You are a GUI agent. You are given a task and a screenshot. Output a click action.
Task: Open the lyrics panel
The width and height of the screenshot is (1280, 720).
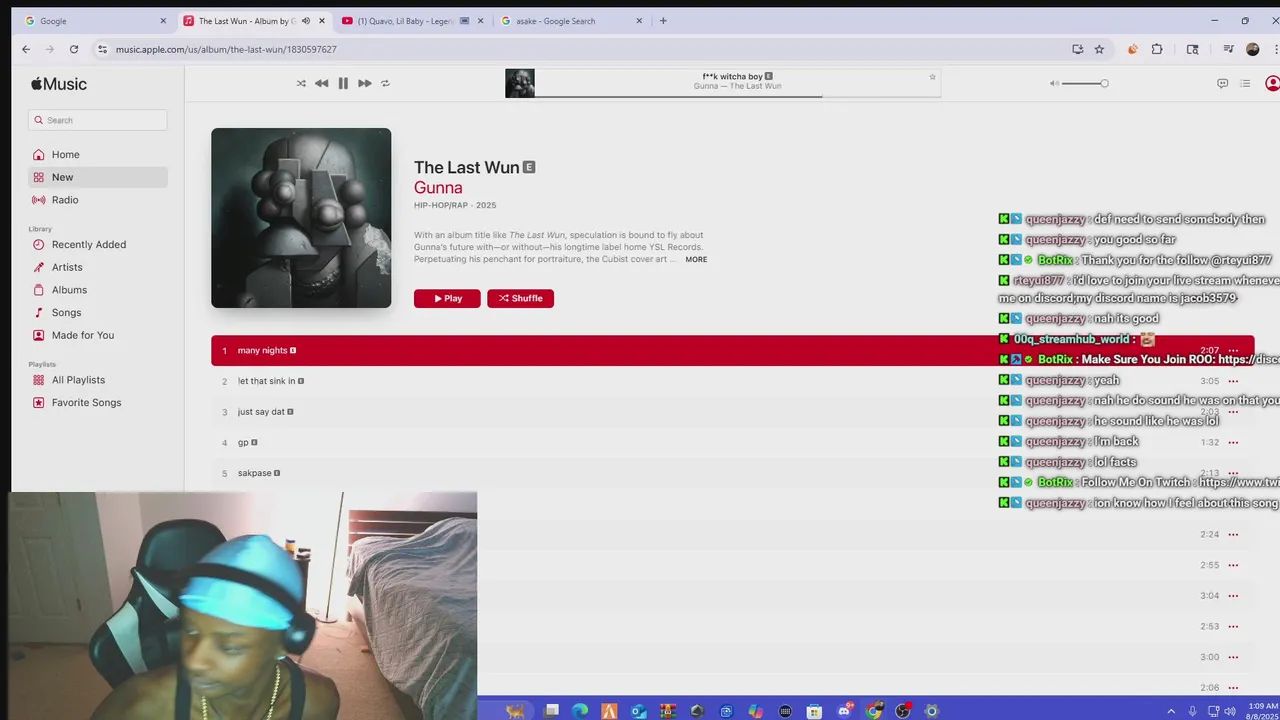[x=1222, y=83]
